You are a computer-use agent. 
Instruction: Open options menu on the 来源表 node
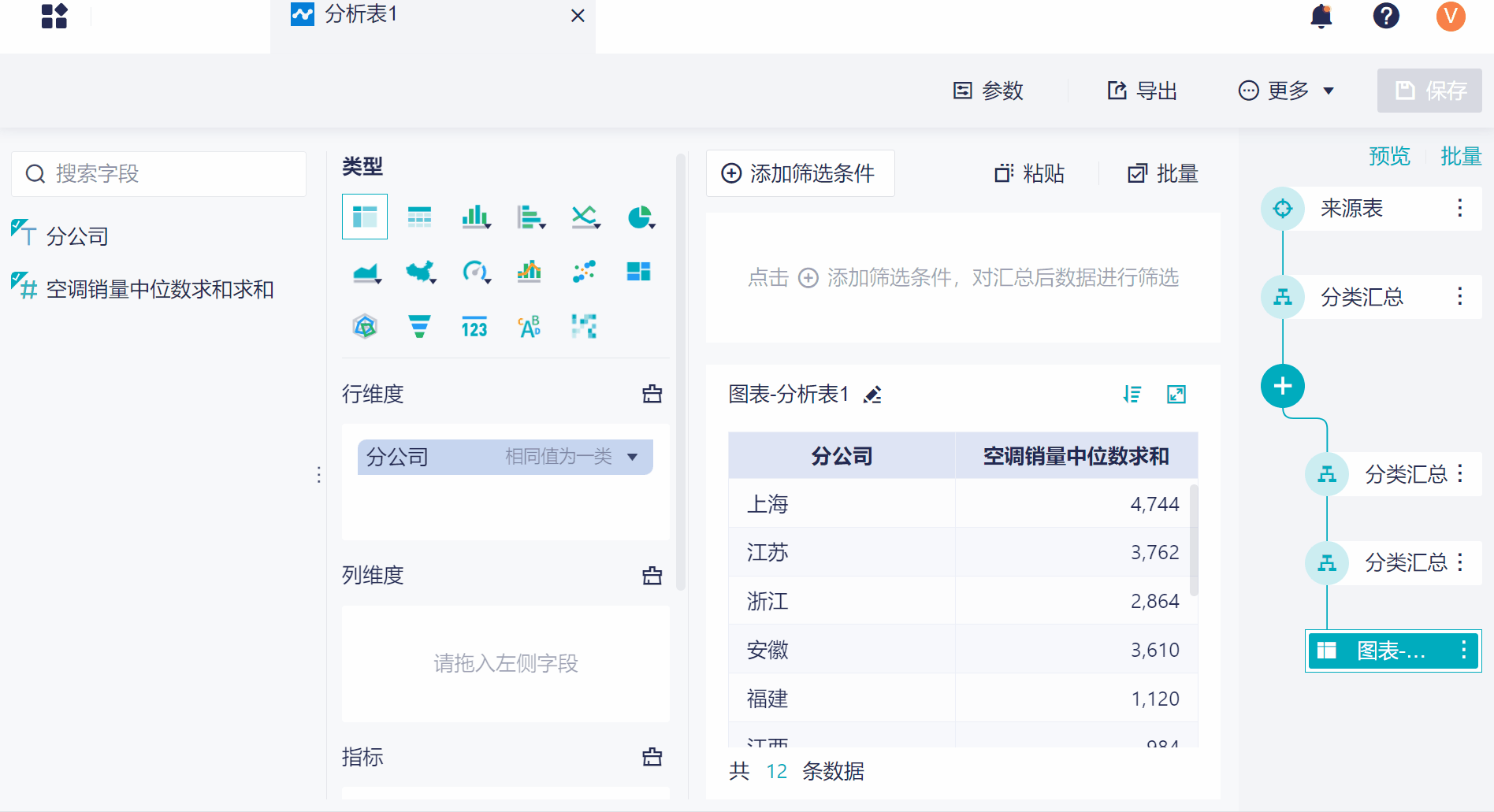coord(1459,208)
